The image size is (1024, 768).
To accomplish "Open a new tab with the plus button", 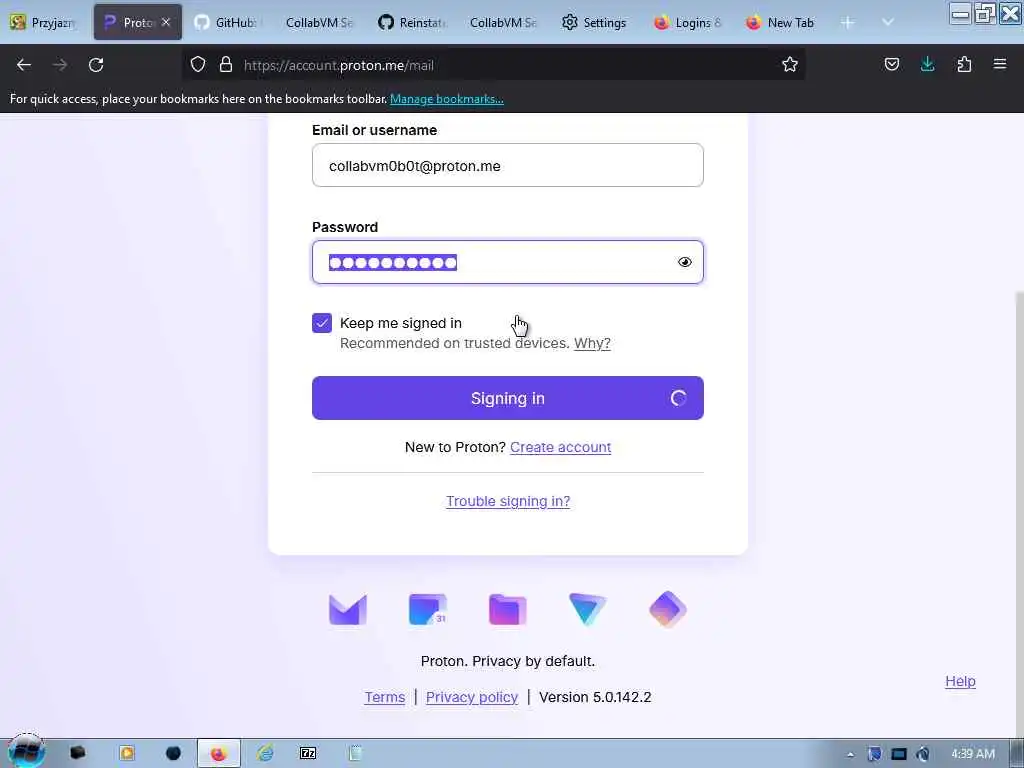I will 848,22.
